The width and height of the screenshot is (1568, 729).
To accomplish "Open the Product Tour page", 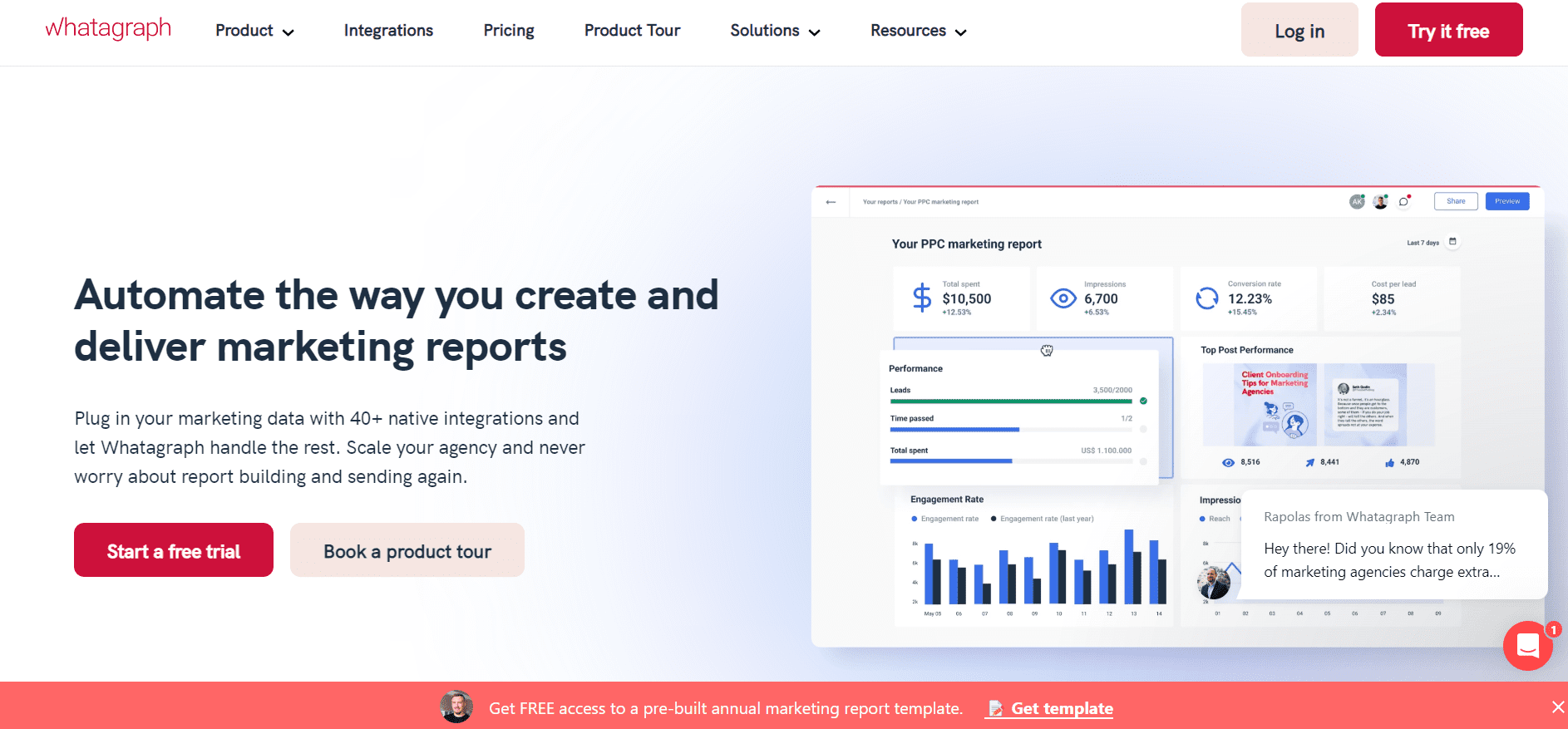I will [x=632, y=31].
